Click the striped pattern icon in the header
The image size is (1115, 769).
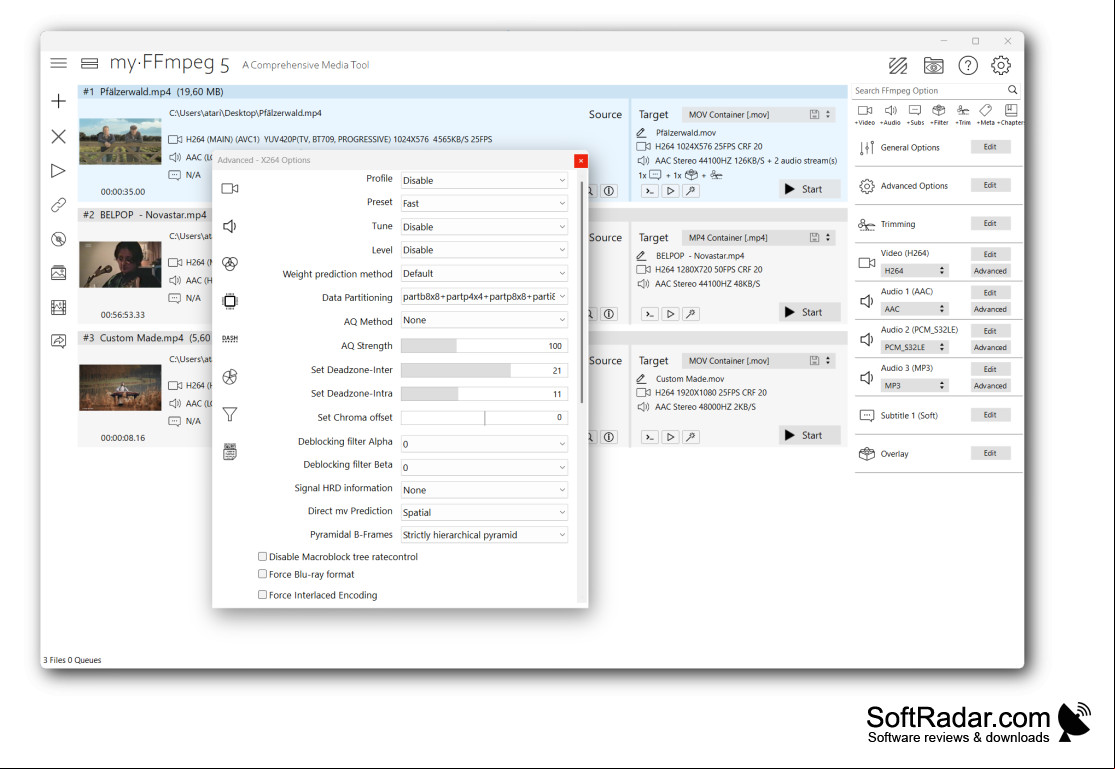898,65
